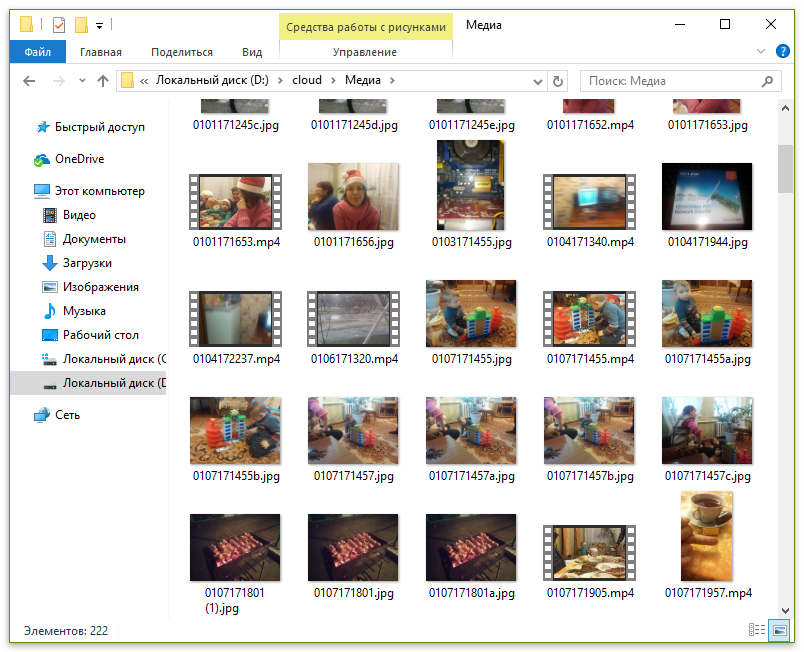
Task: Click the vertical scrollbar down arrow
Action: (785, 610)
